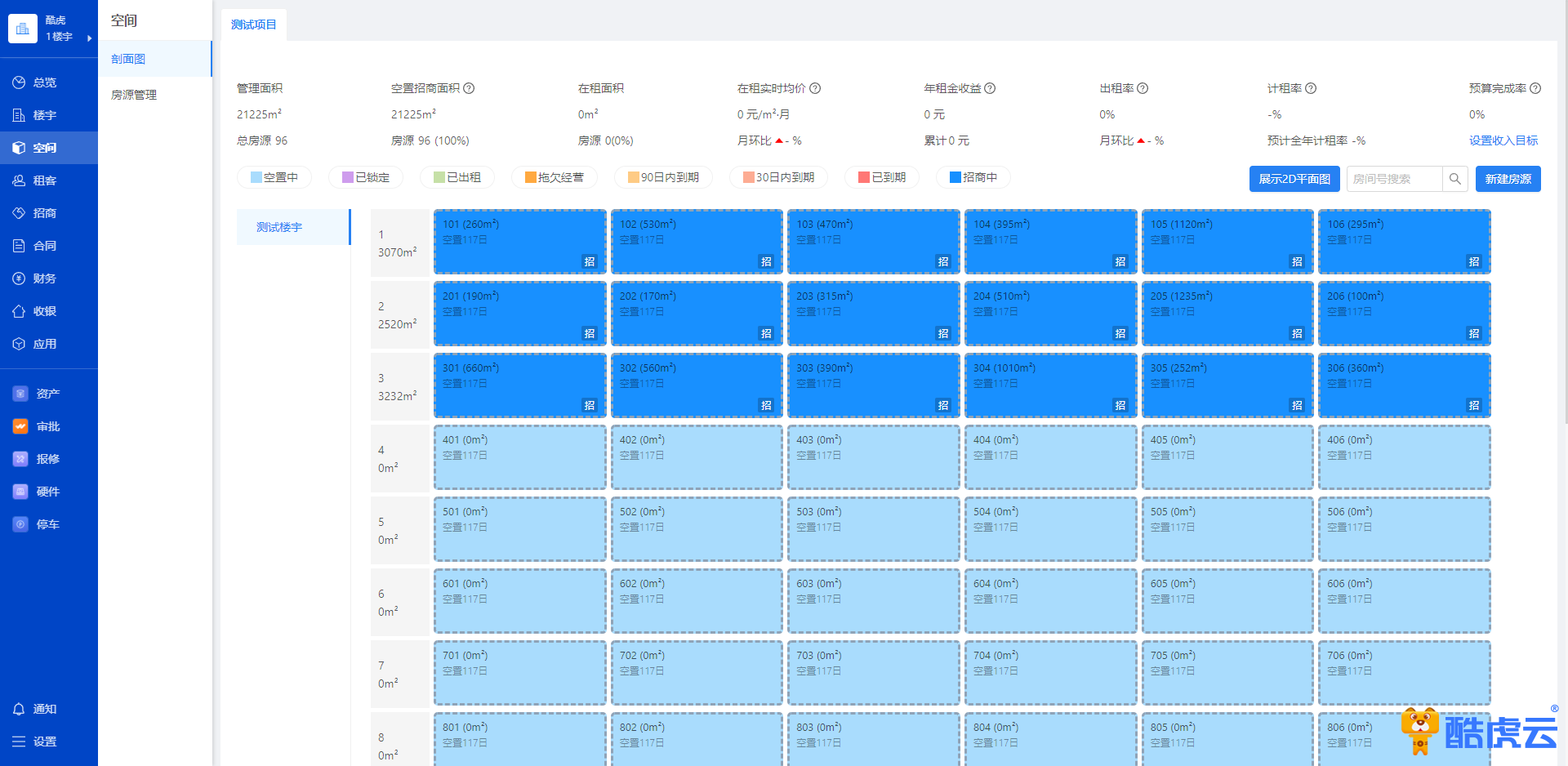Open room card 304 (1010m²)

coord(1050,385)
